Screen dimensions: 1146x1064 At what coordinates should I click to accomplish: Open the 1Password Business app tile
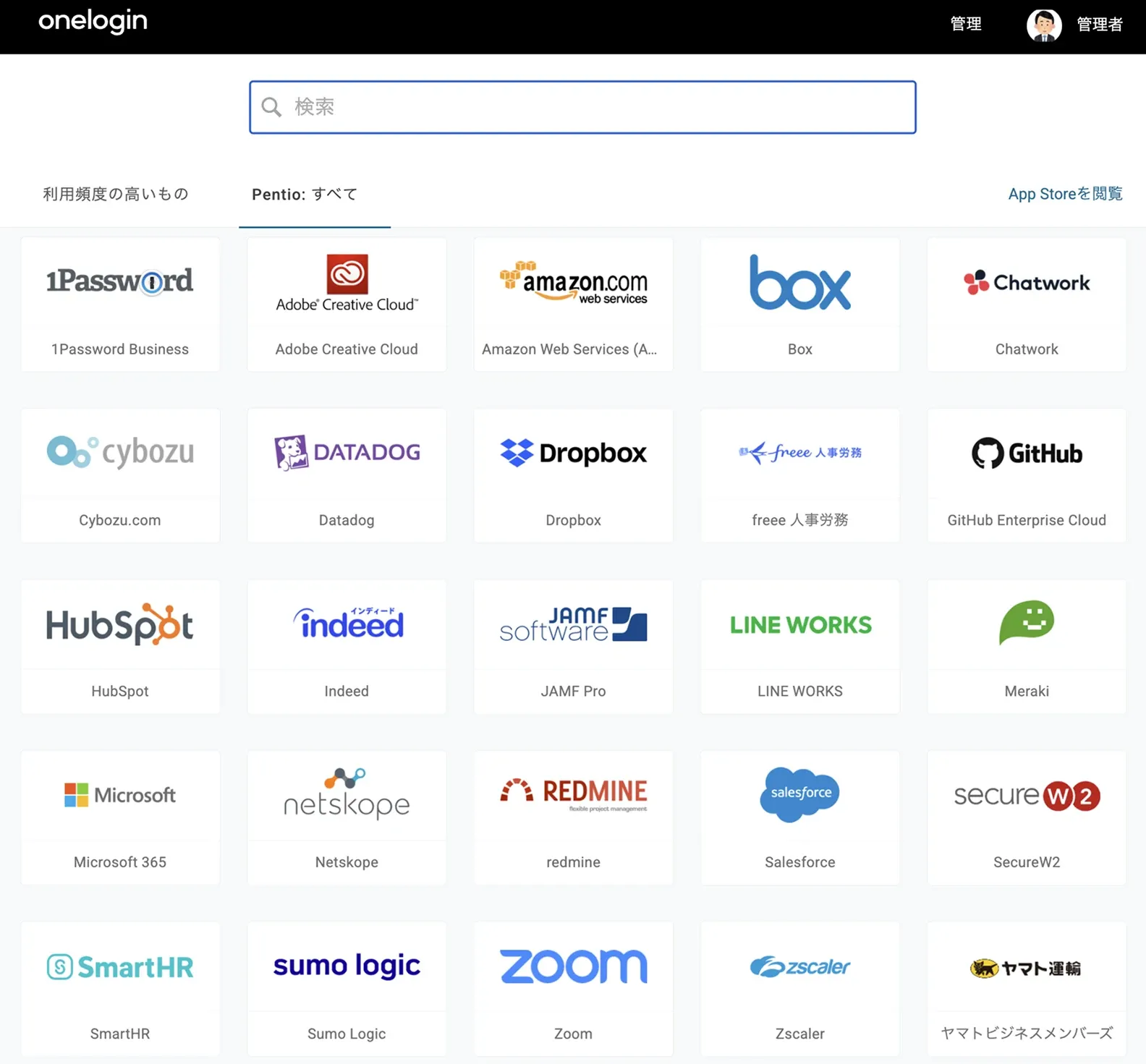coord(120,305)
